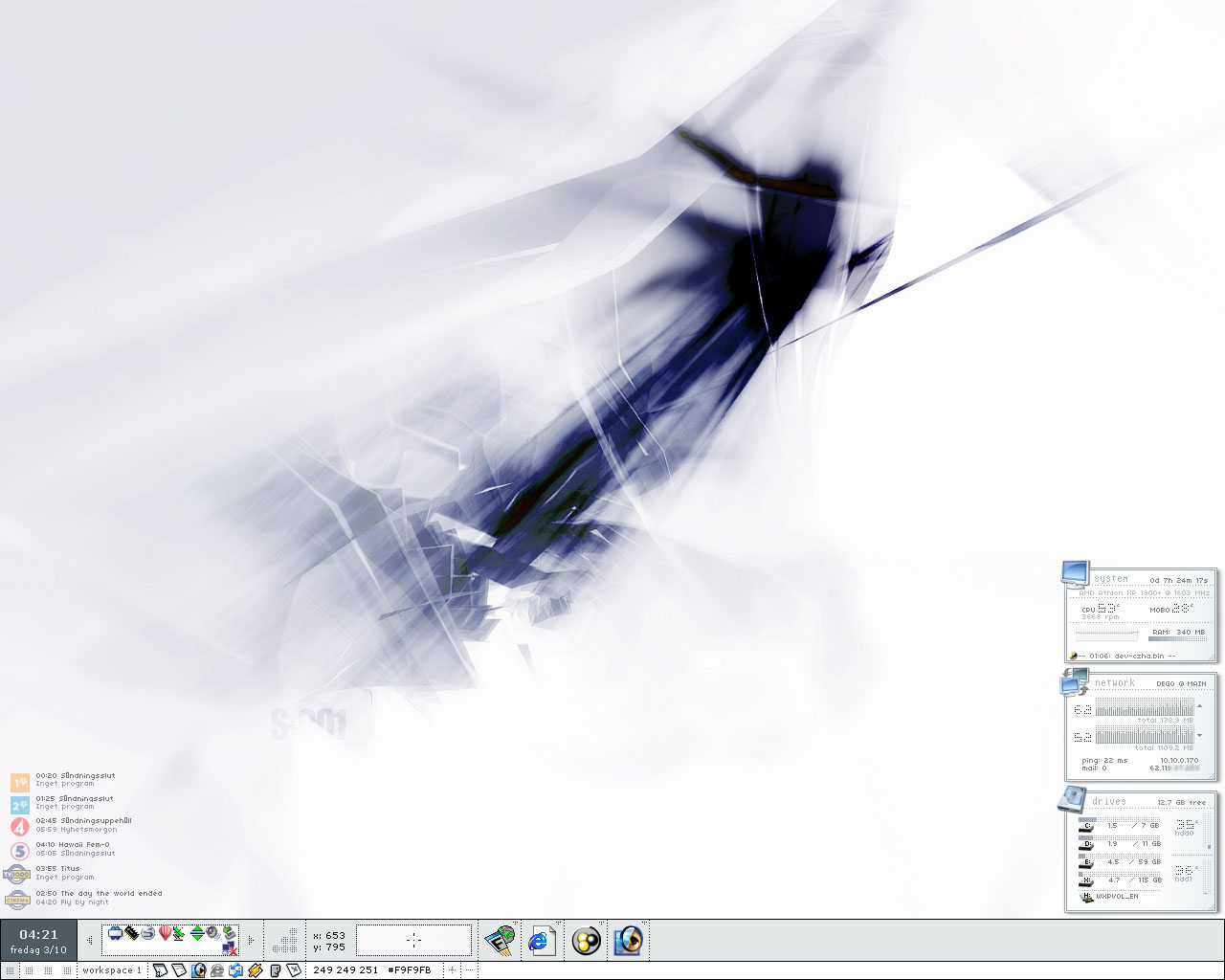The height and width of the screenshot is (980, 1225).
Task: Click the grey globe tray icon
Action: click(146, 932)
